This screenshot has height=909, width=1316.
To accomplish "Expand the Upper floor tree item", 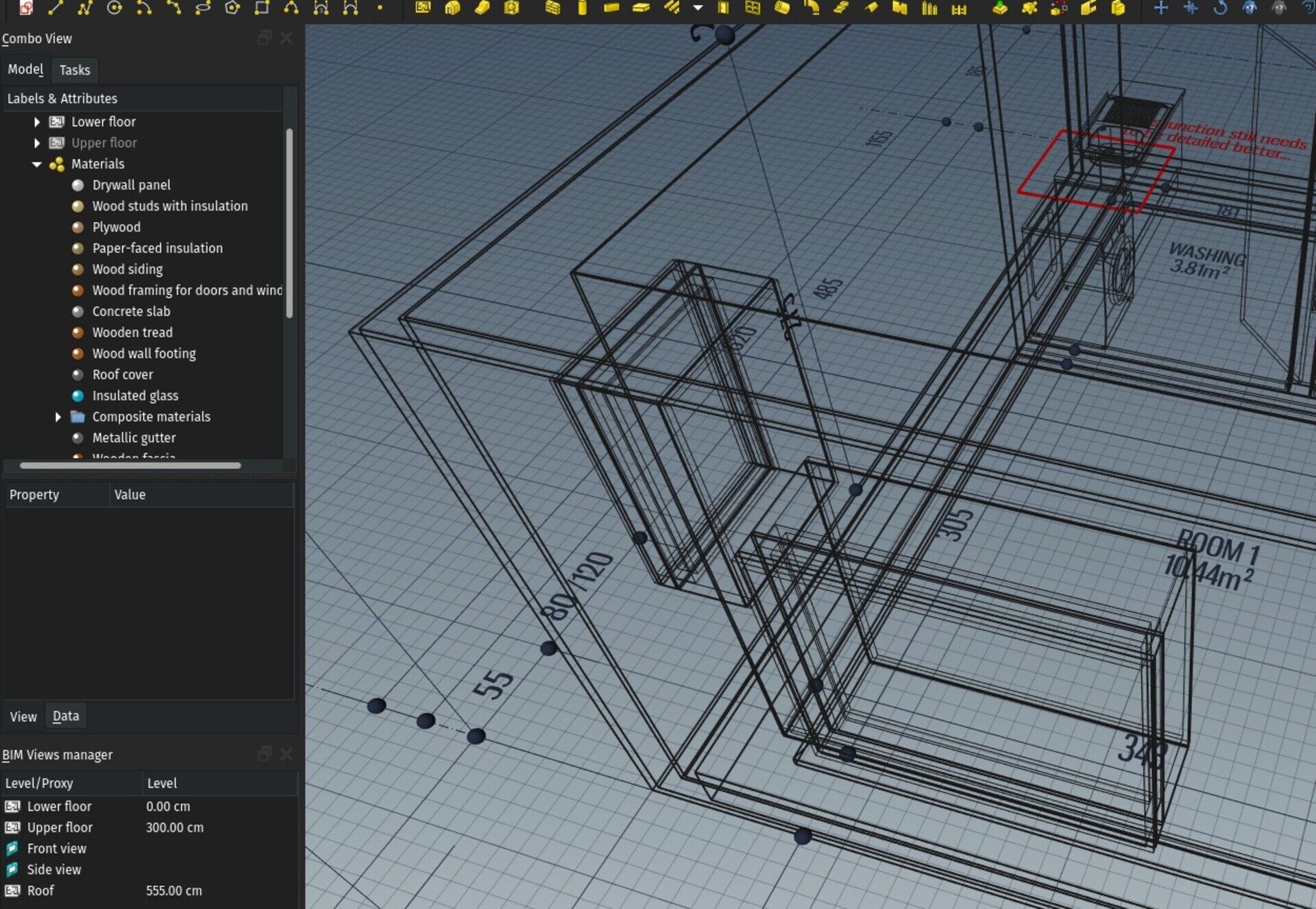I will [36, 142].
